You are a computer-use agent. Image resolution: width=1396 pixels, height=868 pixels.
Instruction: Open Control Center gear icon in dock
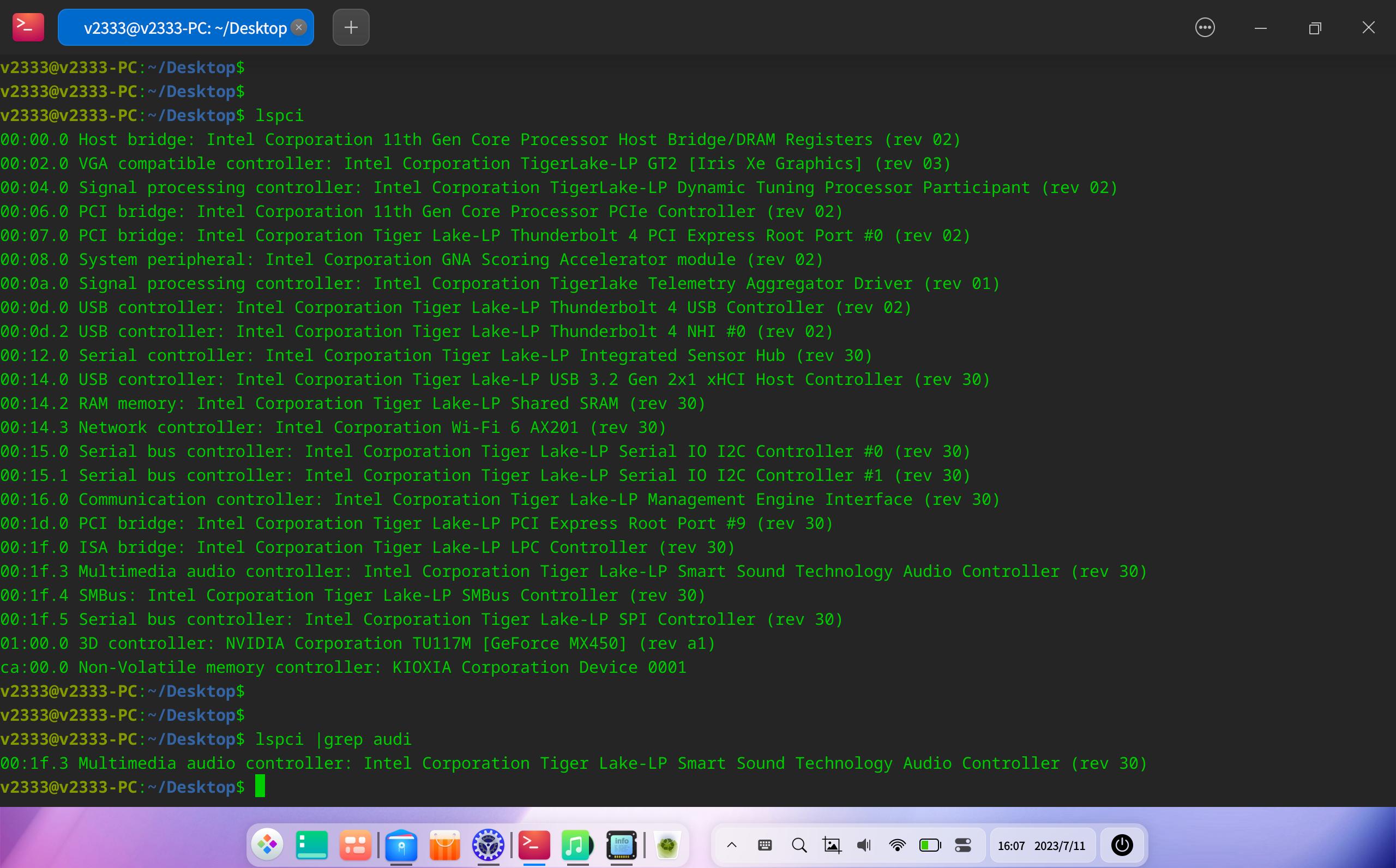point(488,845)
